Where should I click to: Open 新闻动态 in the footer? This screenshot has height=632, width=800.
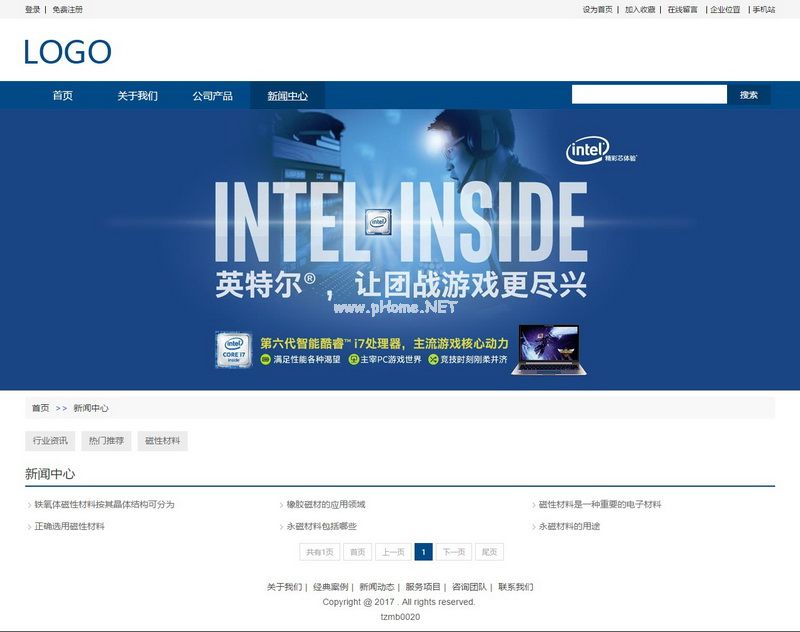377,587
